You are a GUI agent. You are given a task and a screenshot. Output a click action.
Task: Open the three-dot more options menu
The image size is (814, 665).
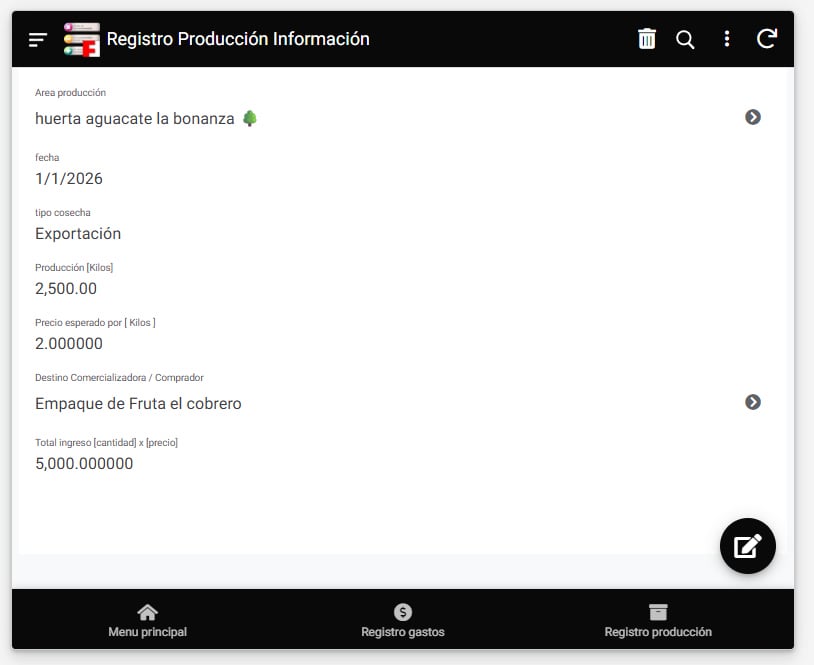point(727,39)
